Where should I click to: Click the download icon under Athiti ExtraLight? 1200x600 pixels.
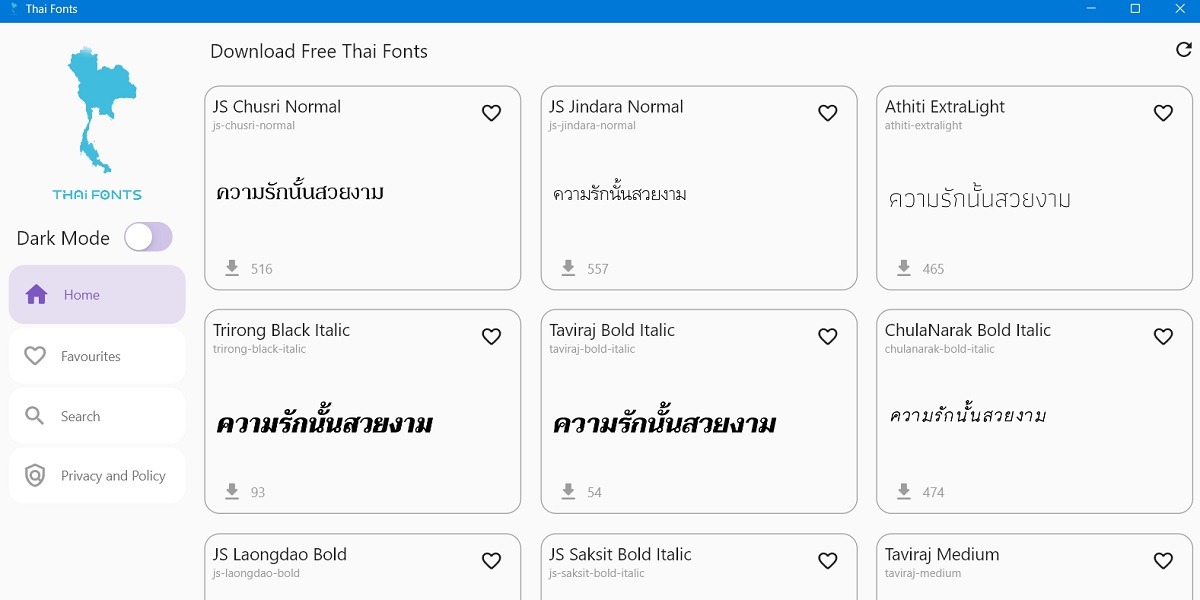(904, 268)
